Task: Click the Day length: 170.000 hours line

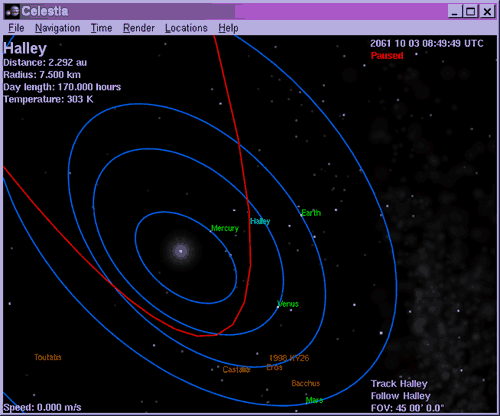Action: [x=62, y=87]
